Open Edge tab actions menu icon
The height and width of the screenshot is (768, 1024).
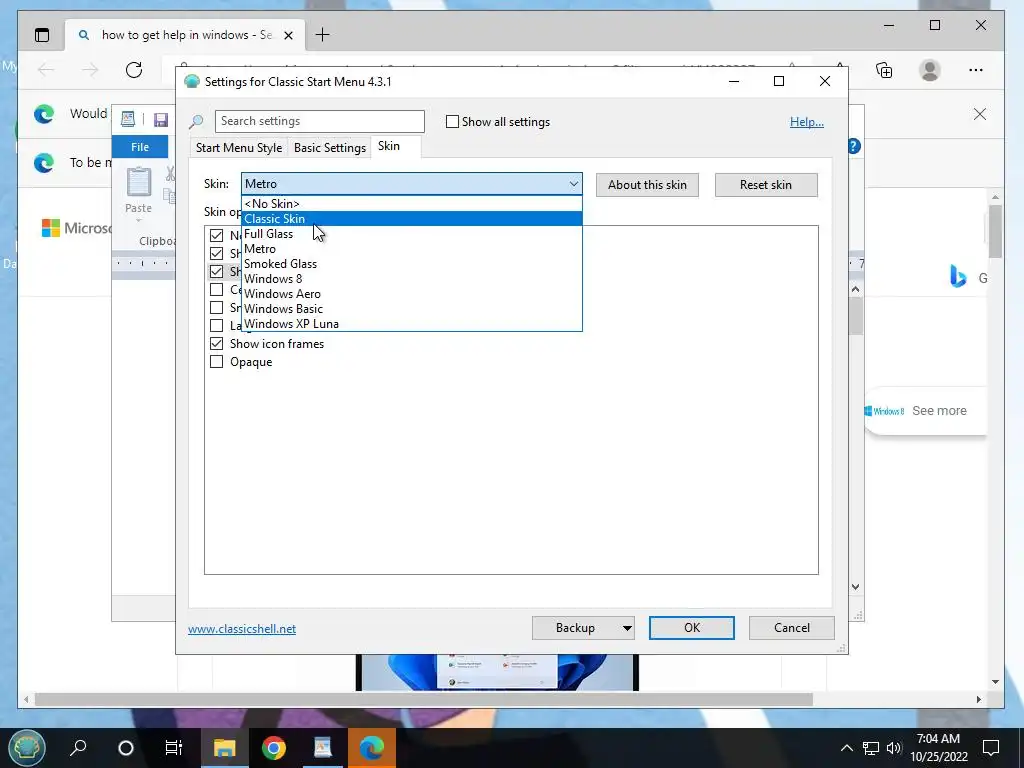[x=42, y=35]
